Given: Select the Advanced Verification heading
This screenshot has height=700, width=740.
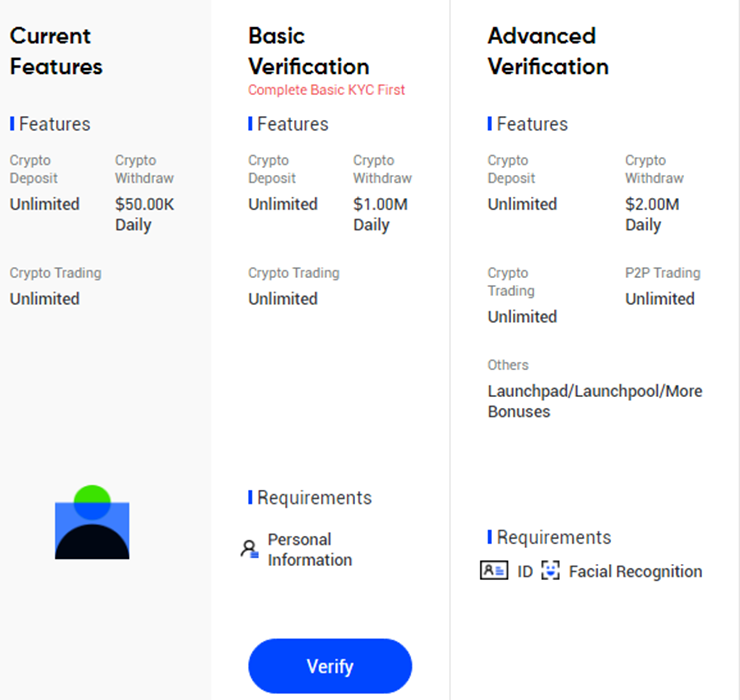Looking at the screenshot, I should pos(548,51).
